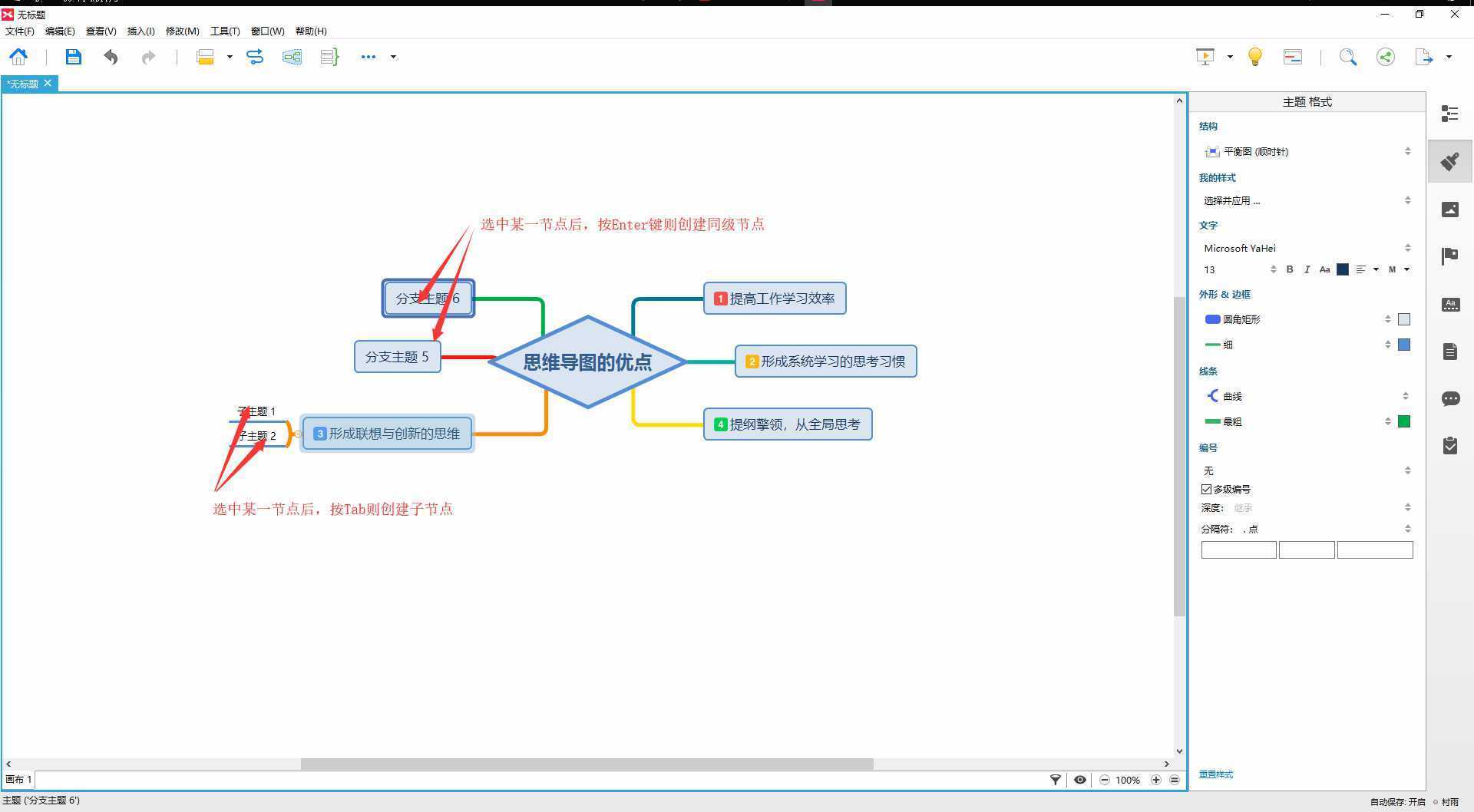Open the task info clipboard panel

pos(1450,446)
